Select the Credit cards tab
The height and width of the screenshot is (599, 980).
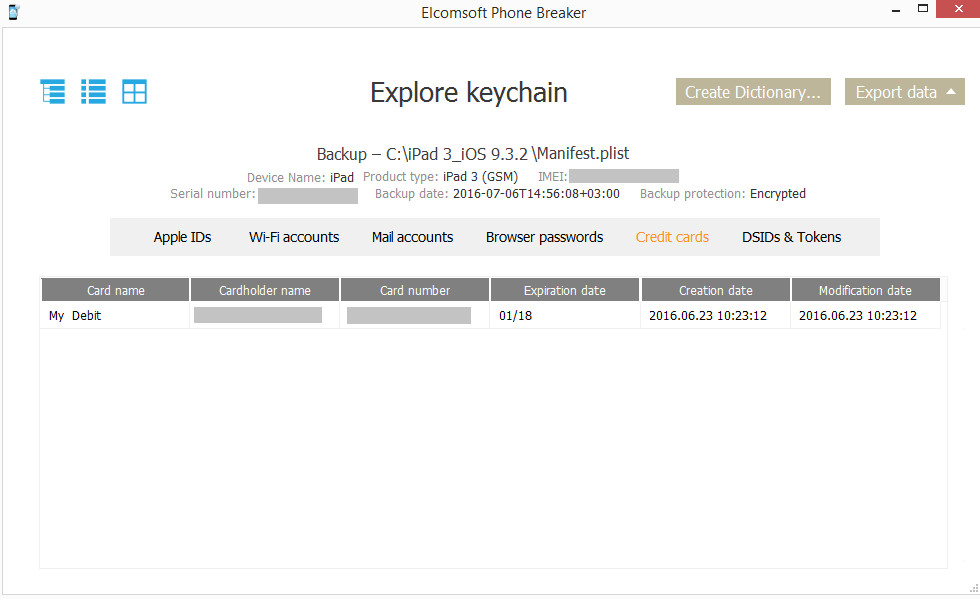(x=672, y=238)
